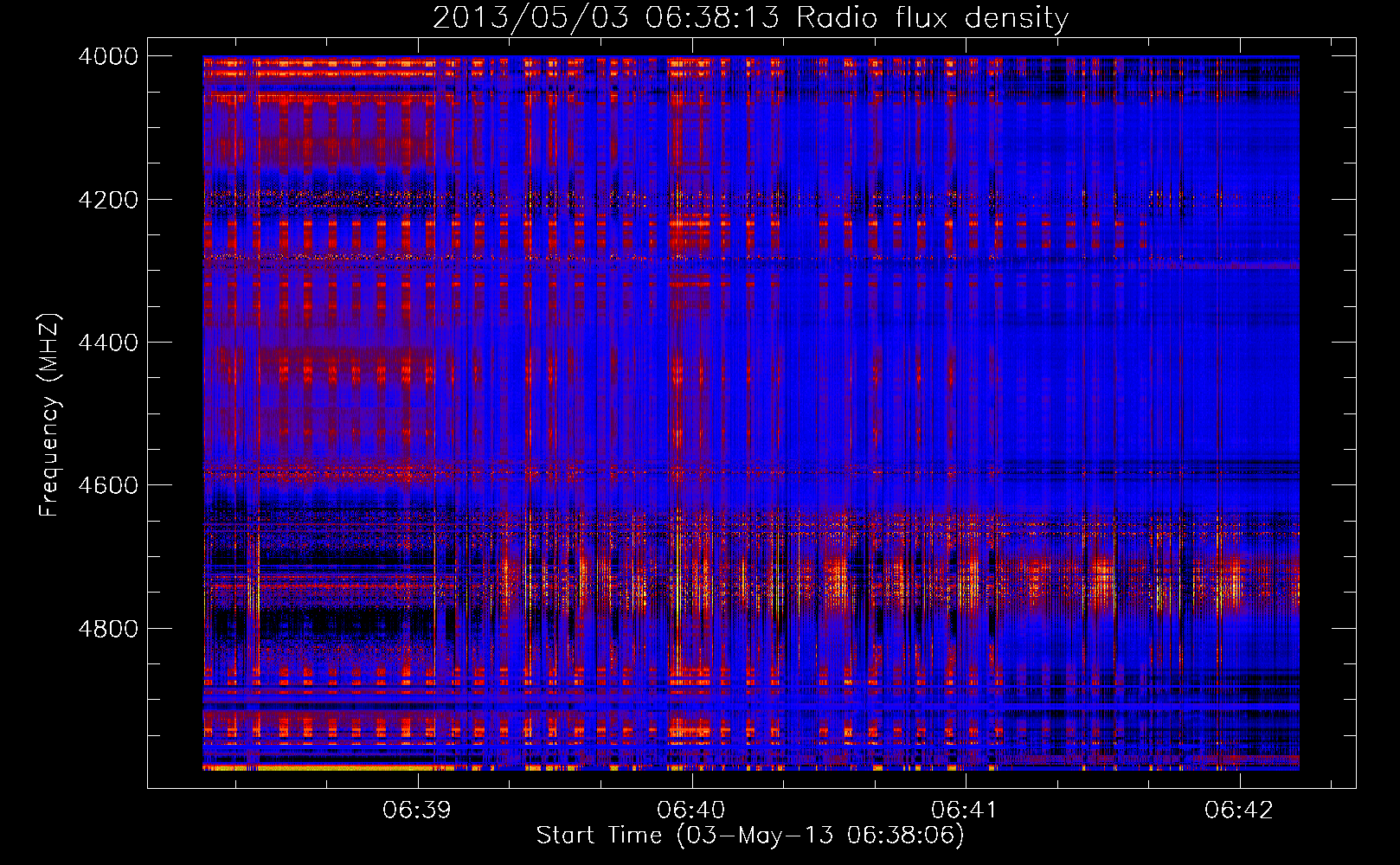Click the '06:41' time axis label
The width and height of the screenshot is (1400, 865).
pos(965,811)
